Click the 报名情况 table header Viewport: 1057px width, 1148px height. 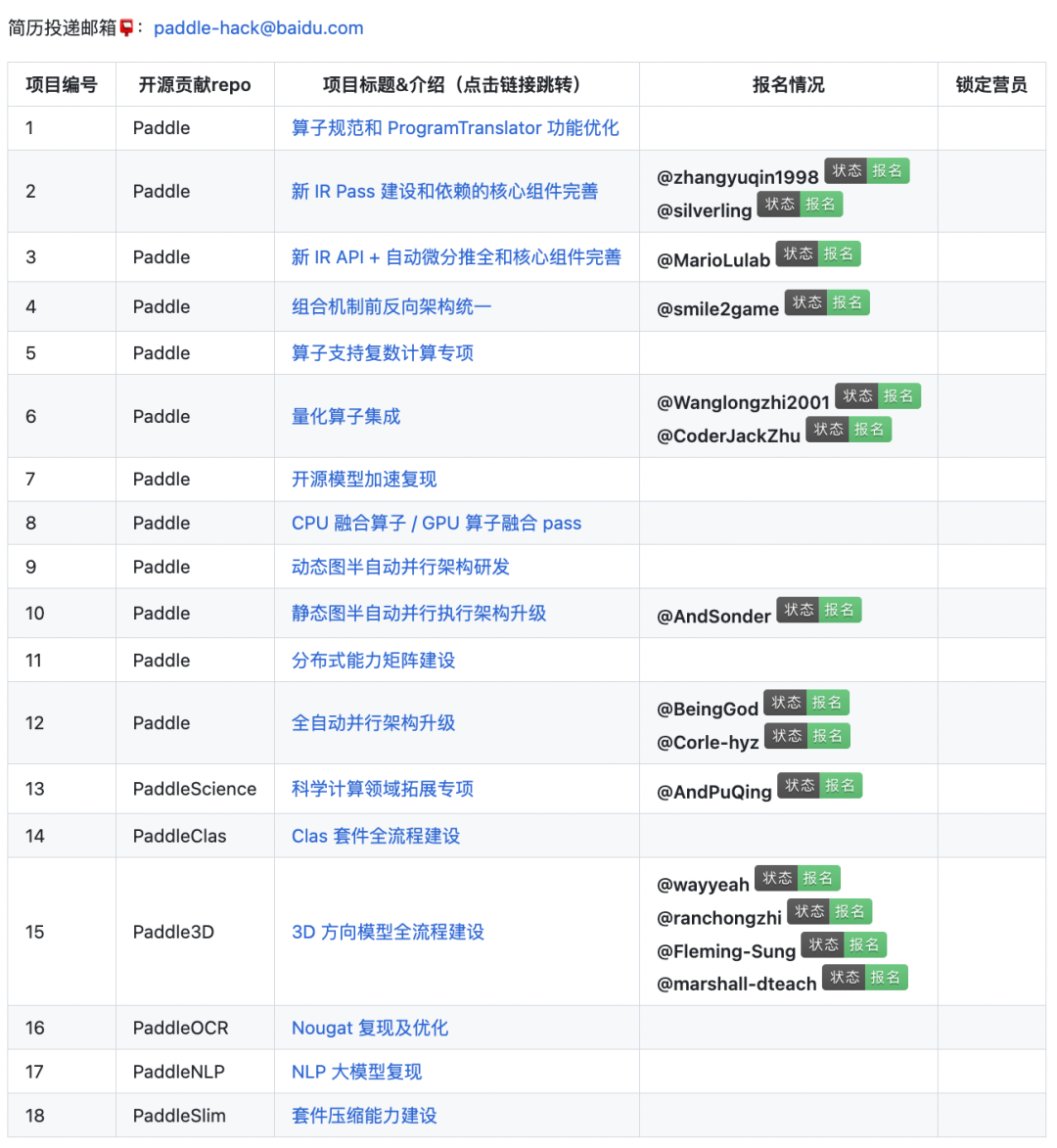787,84
